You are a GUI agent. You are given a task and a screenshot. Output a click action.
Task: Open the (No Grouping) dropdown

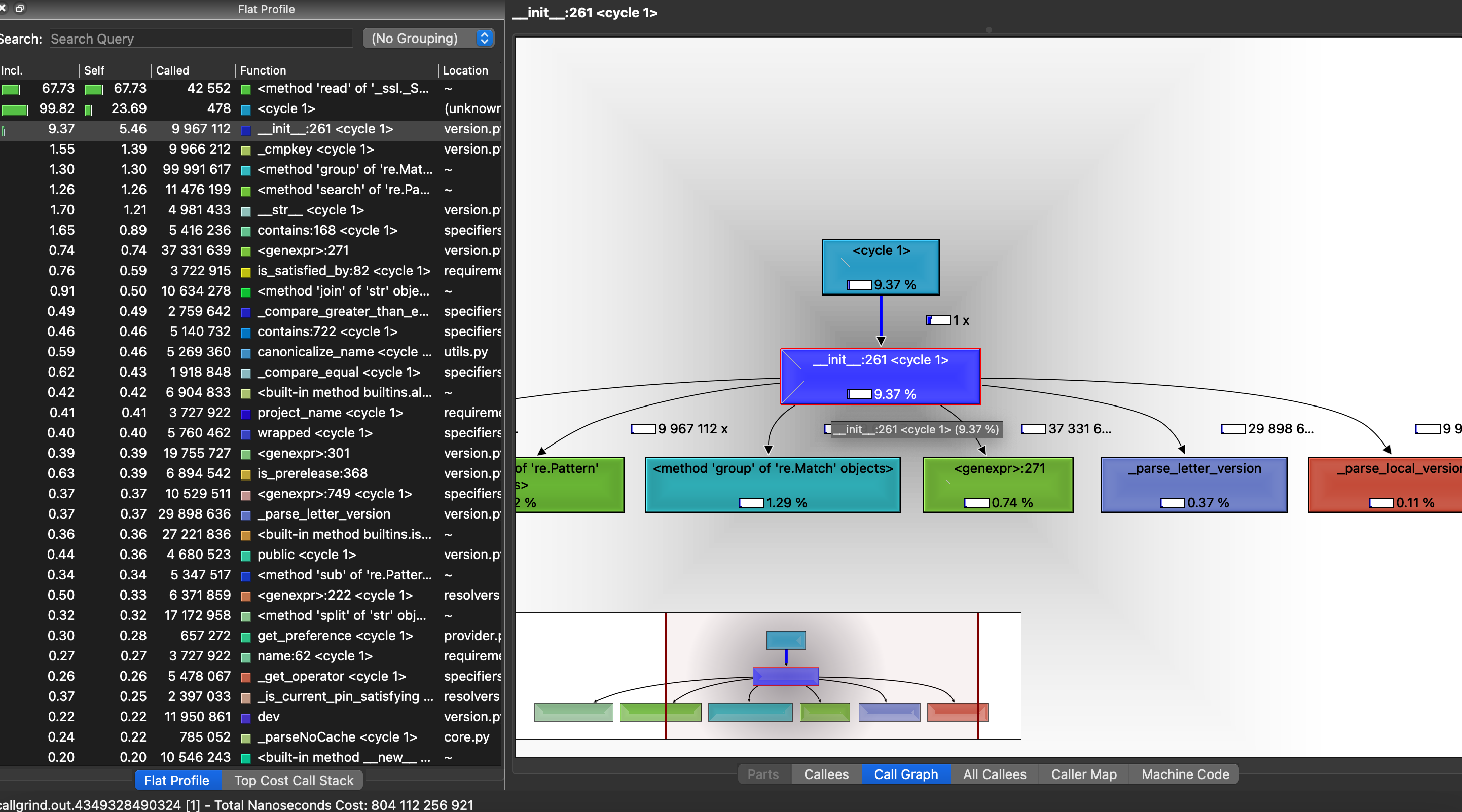(x=428, y=38)
